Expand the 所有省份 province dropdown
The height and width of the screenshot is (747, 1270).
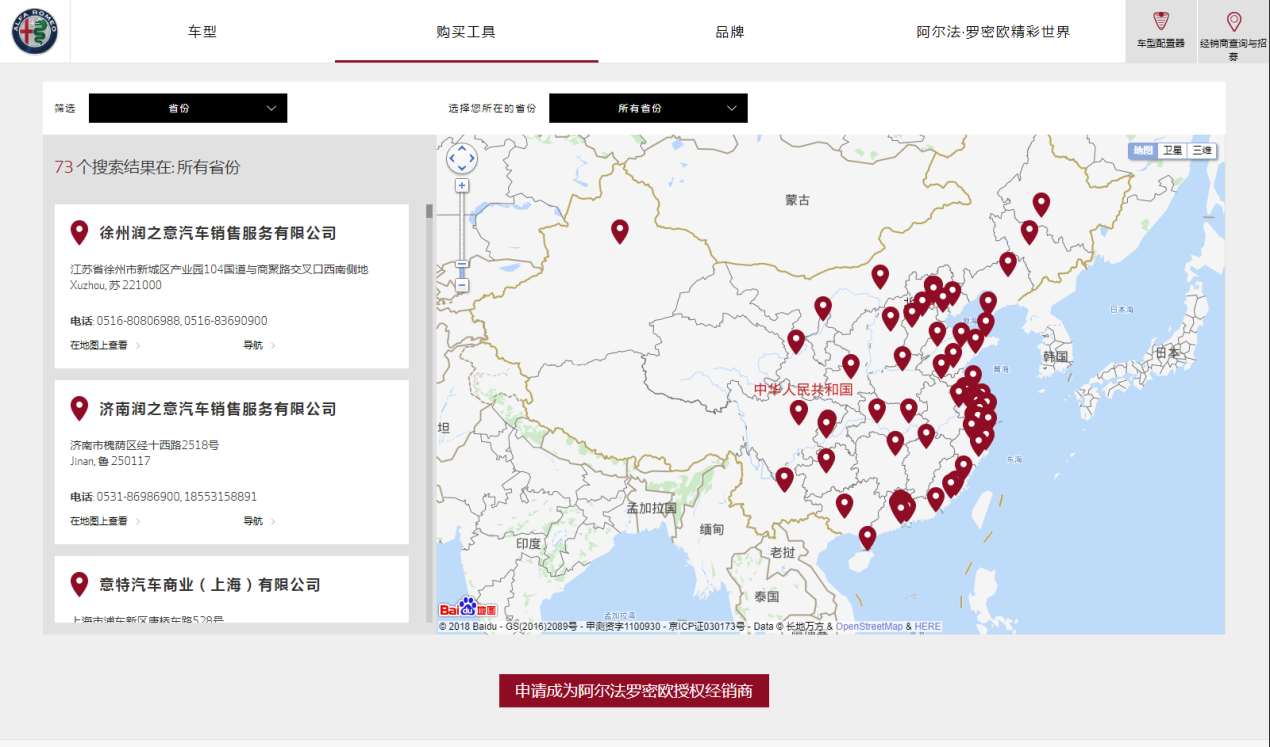pyautogui.click(x=648, y=108)
